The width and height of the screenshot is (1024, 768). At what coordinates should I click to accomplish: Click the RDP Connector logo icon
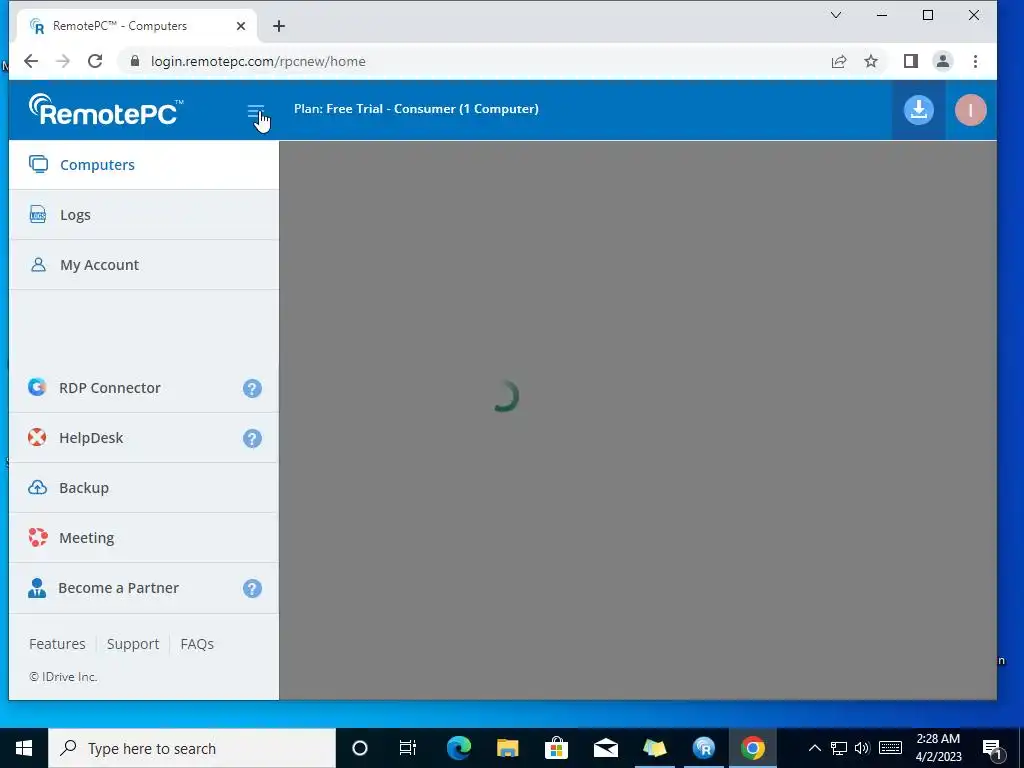pos(37,387)
